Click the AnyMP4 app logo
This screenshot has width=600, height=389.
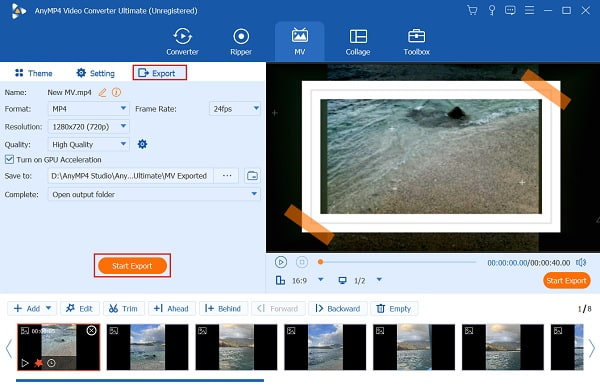[18, 11]
